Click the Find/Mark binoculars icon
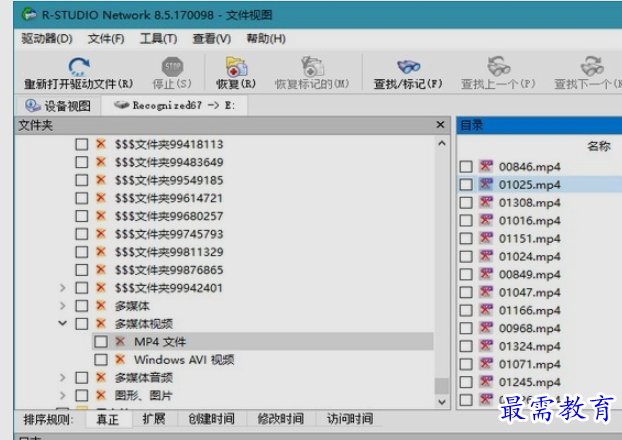This screenshot has width=622, height=440. point(408,66)
